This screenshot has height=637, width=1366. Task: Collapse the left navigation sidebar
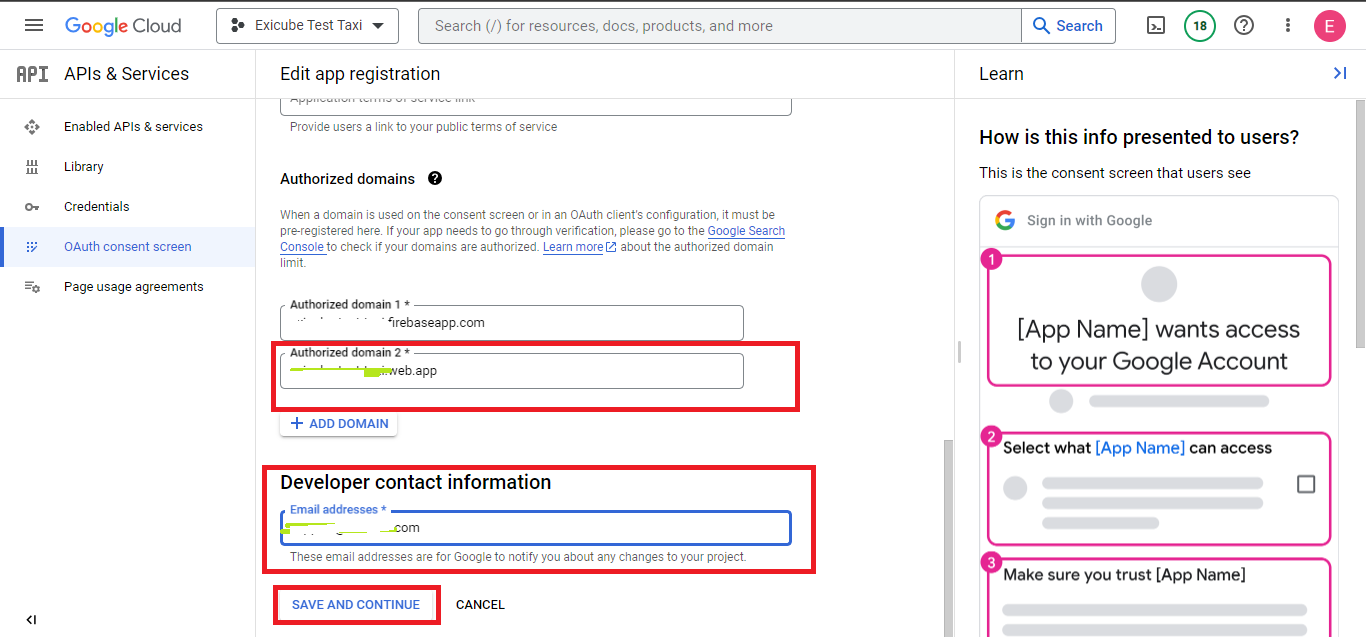pos(31,620)
